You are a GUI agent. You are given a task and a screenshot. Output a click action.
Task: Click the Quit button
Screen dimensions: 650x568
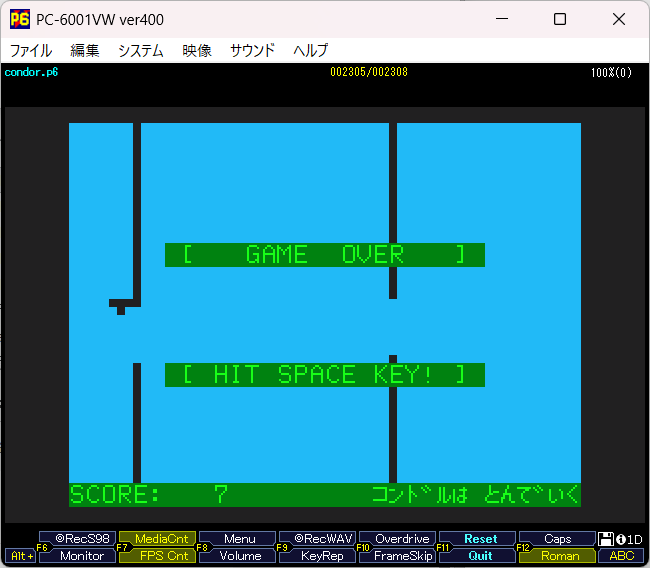point(480,556)
